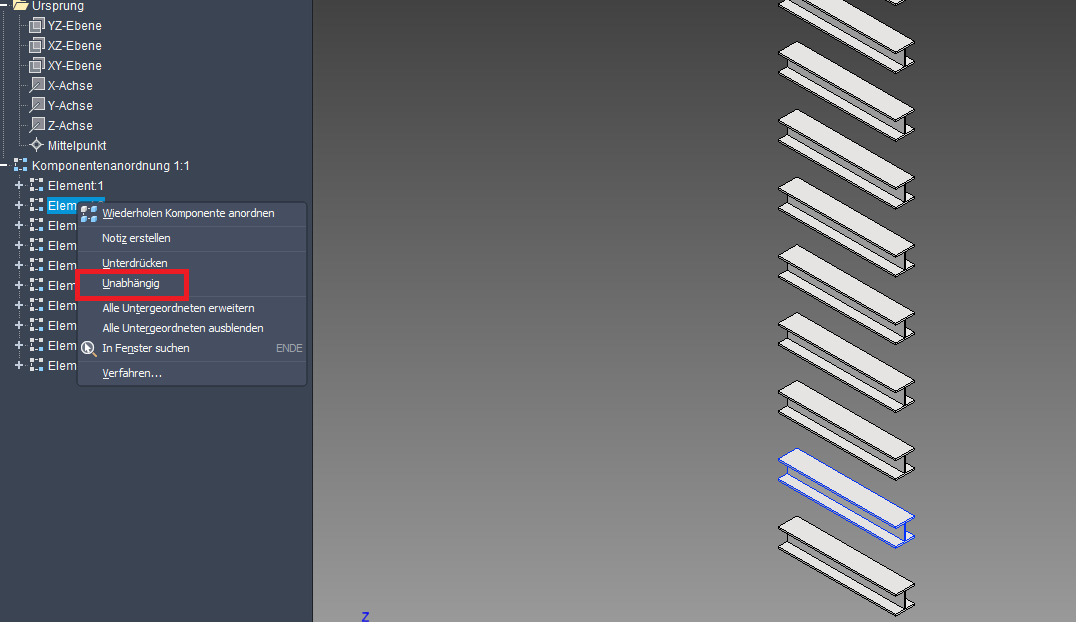The width and height of the screenshot is (1076, 622).
Task: Click the pattern icon beside Wiederholen Komponente anordnen
Action: tap(89, 214)
